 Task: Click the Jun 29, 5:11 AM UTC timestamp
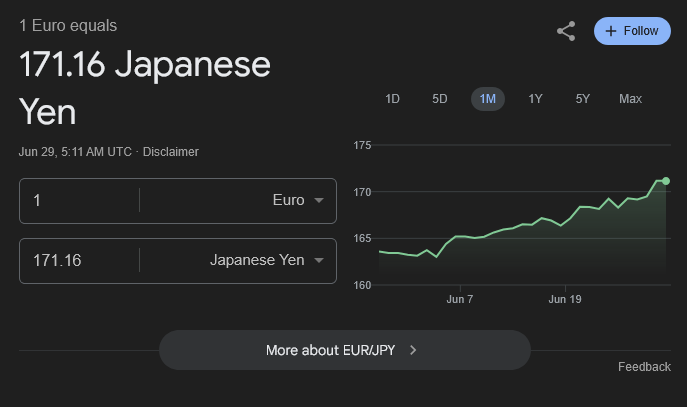click(x=75, y=152)
